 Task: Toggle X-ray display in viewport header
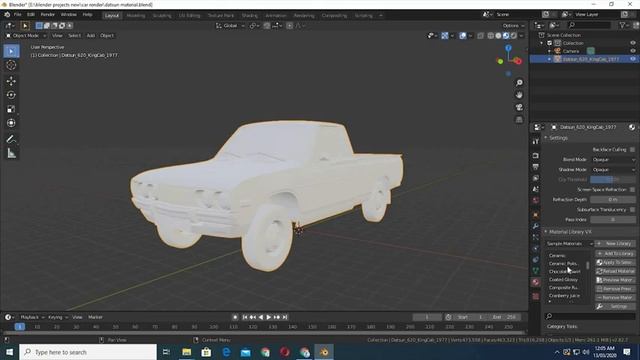[x=480, y=36]
